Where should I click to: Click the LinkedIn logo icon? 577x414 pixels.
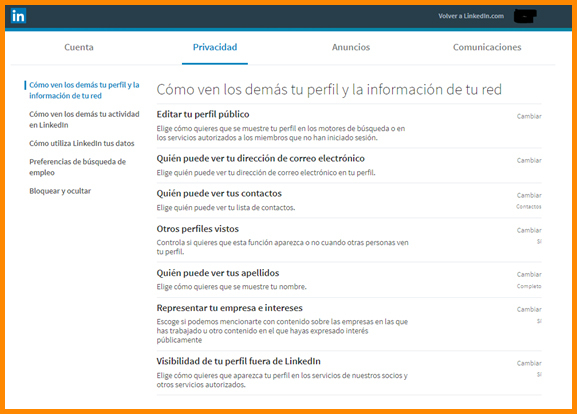(18, 16)
